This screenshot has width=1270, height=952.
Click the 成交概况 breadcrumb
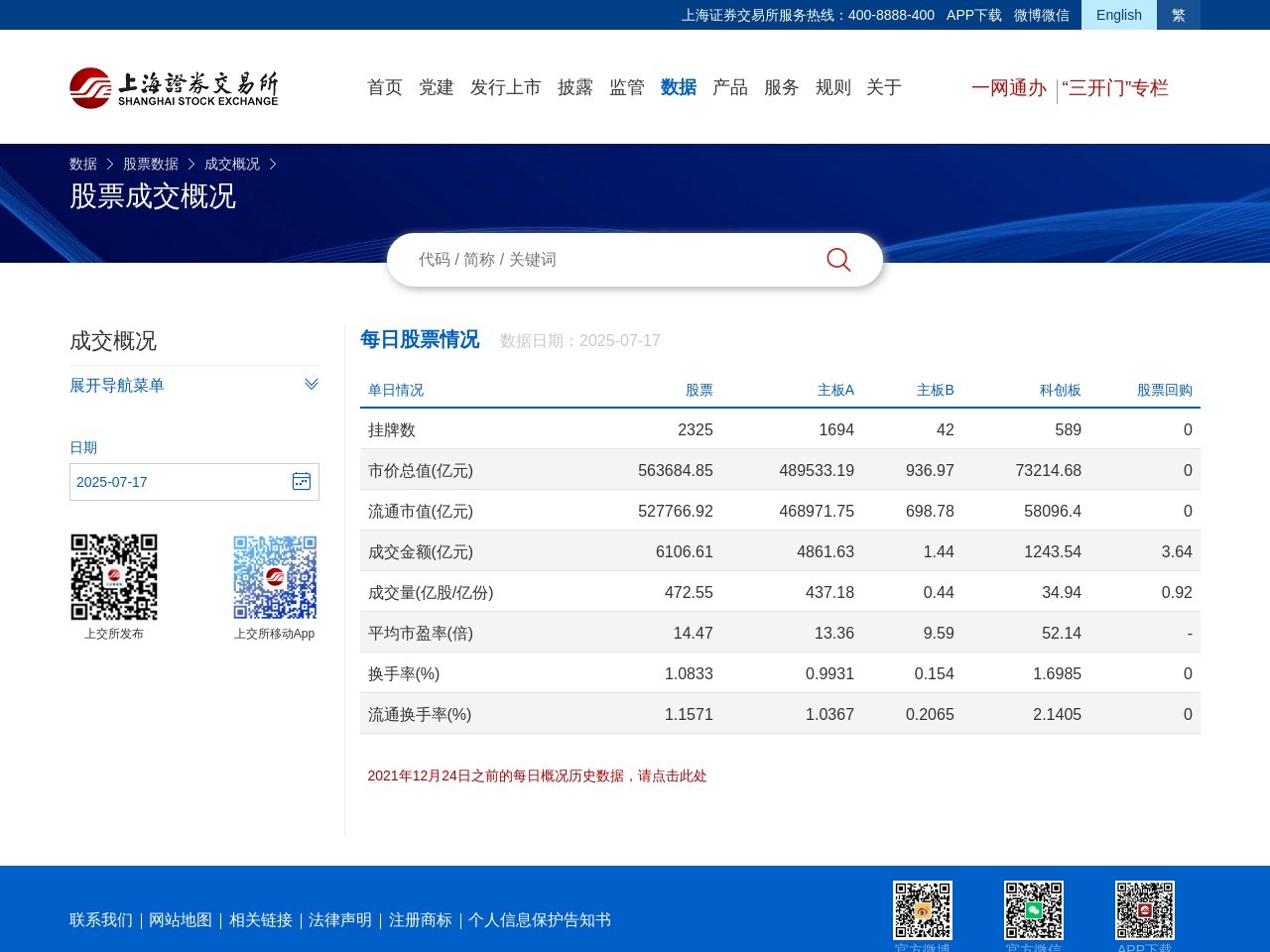[x=232, y=164]
